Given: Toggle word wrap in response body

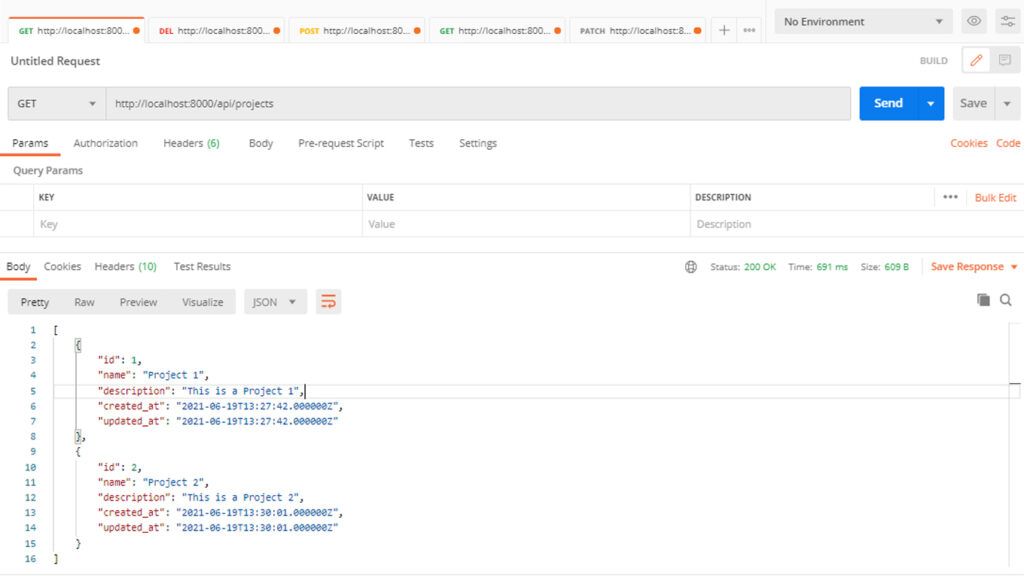Looking at the screenshot, I should [x=328, y=302].
